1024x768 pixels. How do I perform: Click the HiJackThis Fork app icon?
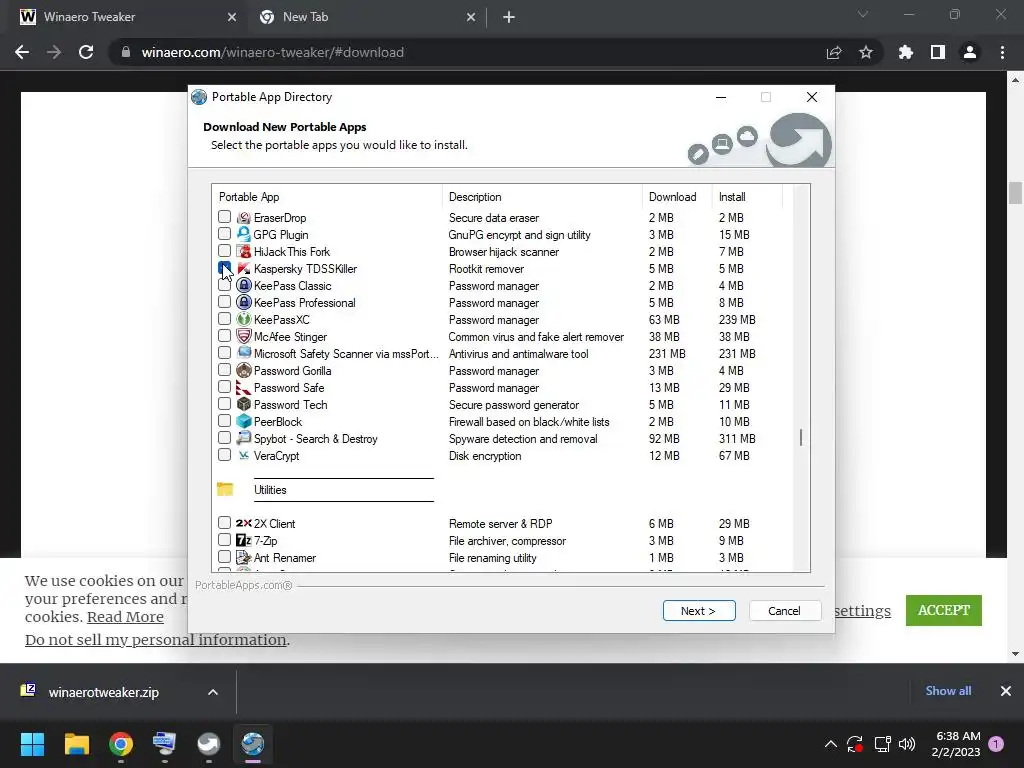coord(244,251)
